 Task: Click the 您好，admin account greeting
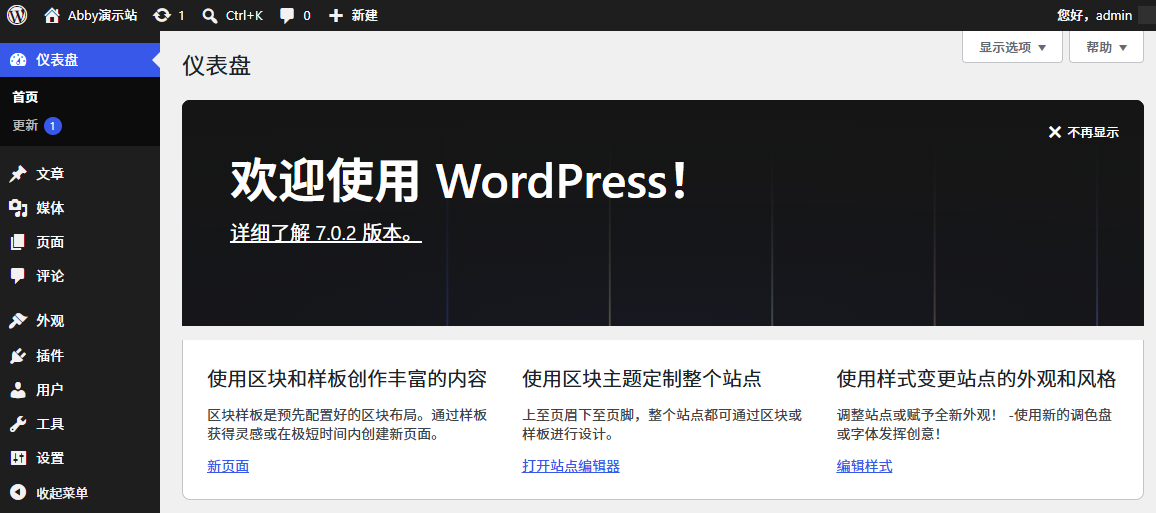pyautogui.click(x=1094, y=15)
